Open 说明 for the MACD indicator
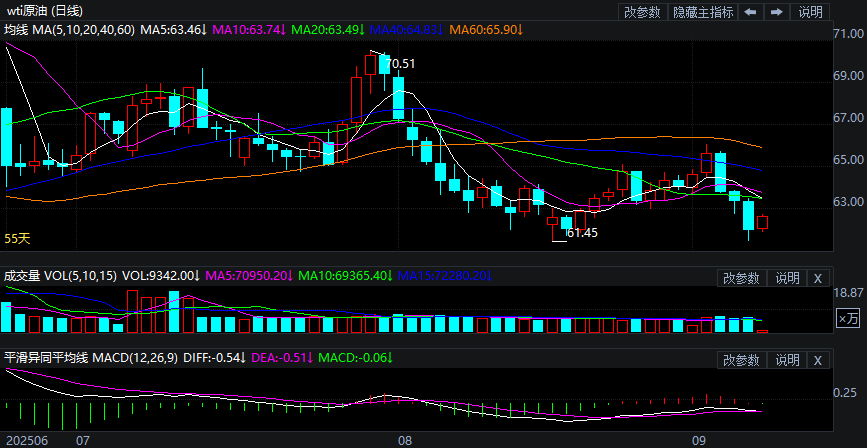Viewport: 867px width, 448px height. (x=787, y=360)
